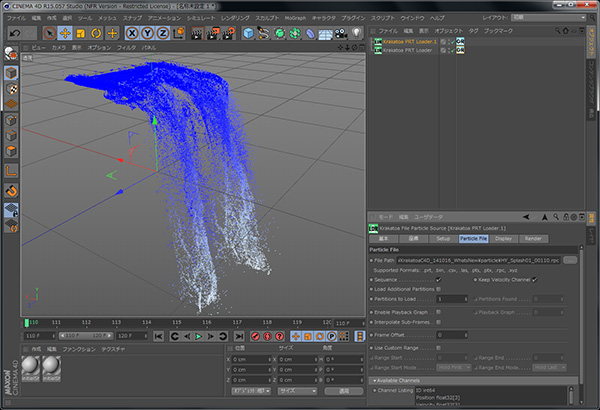600x410 pixels.
Task: Click the Play forward button
Action: [198, 336]
